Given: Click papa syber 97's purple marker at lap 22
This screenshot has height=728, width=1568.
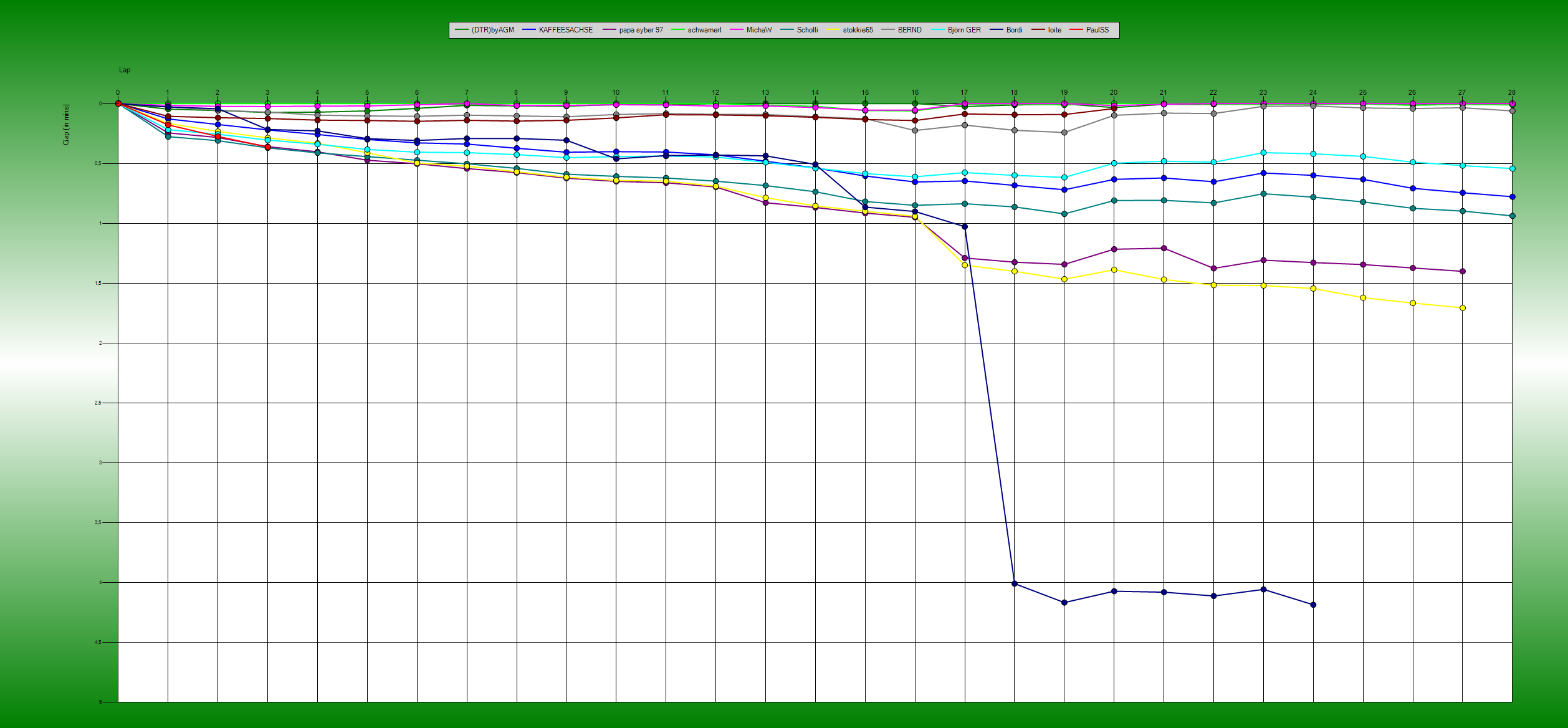Looking at the screenshot, I should 1213,269.
